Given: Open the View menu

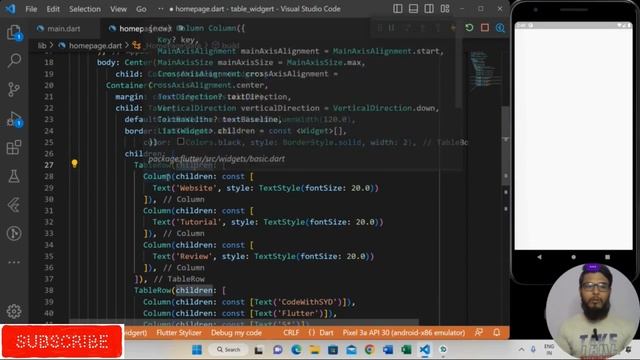Looking at the screenshot, I should coord(118,9).
